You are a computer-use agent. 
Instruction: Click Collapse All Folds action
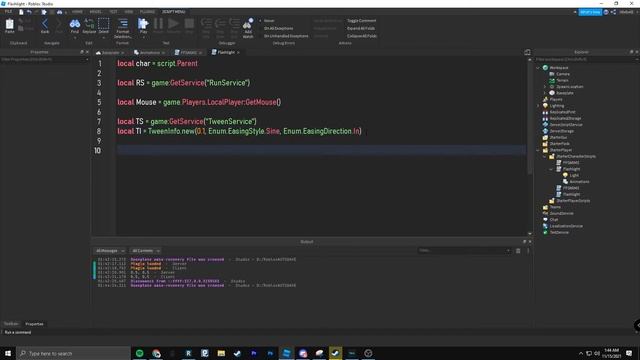pos(362,36)
